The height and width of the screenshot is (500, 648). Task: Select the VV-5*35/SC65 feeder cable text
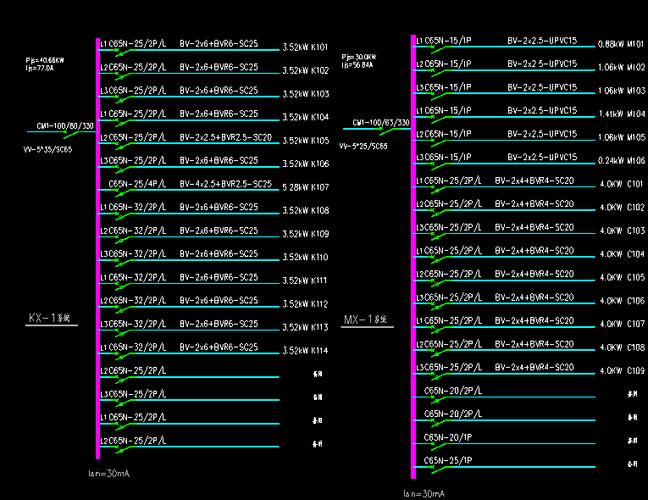pyautogui.click(x=49, y=148)
